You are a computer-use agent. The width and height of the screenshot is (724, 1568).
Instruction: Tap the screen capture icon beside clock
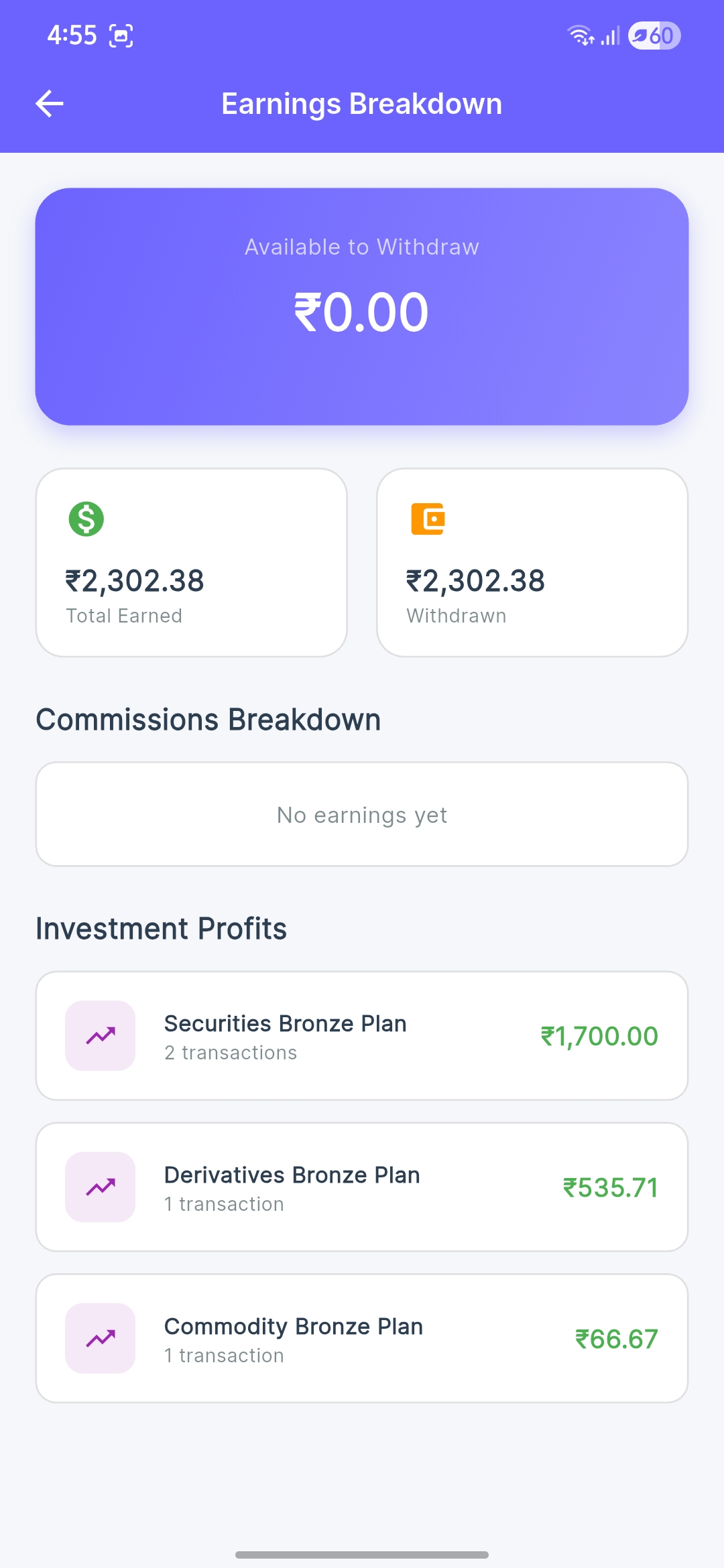pos(121,36)
